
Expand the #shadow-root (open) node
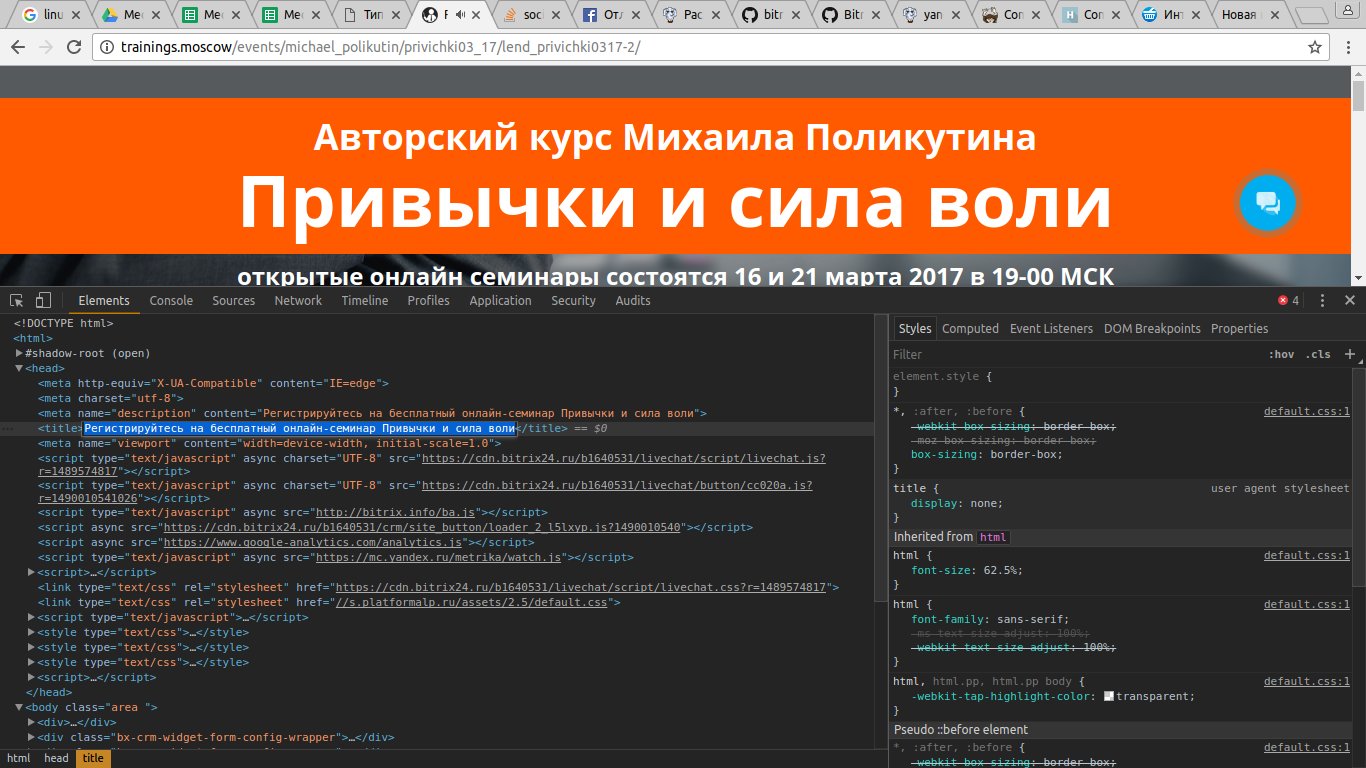point(19,353)
